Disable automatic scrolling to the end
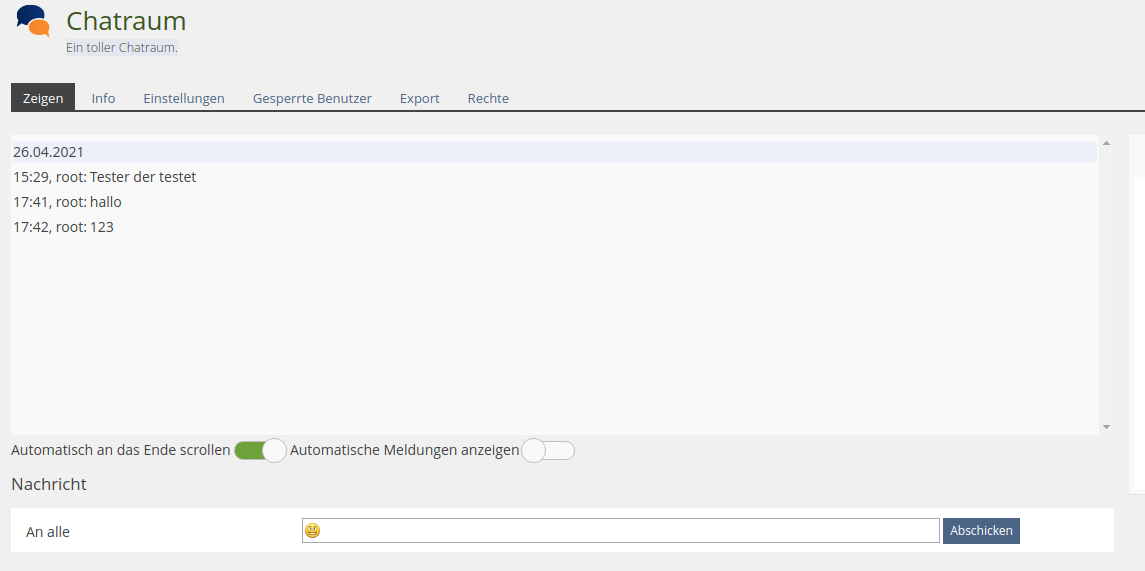Viewport: 1145px width, 571px height. (x=260, y=451)
